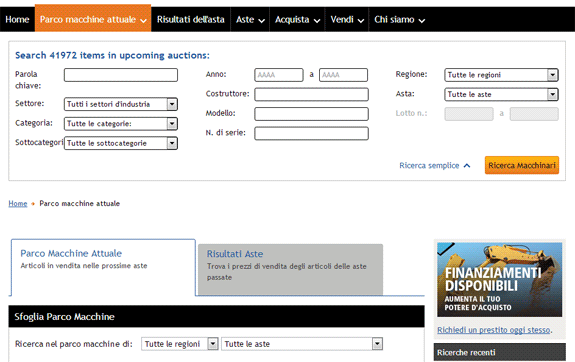Focus the N. di serie field
The height and width of the screenshot is (362, 575).
(311, 133)
